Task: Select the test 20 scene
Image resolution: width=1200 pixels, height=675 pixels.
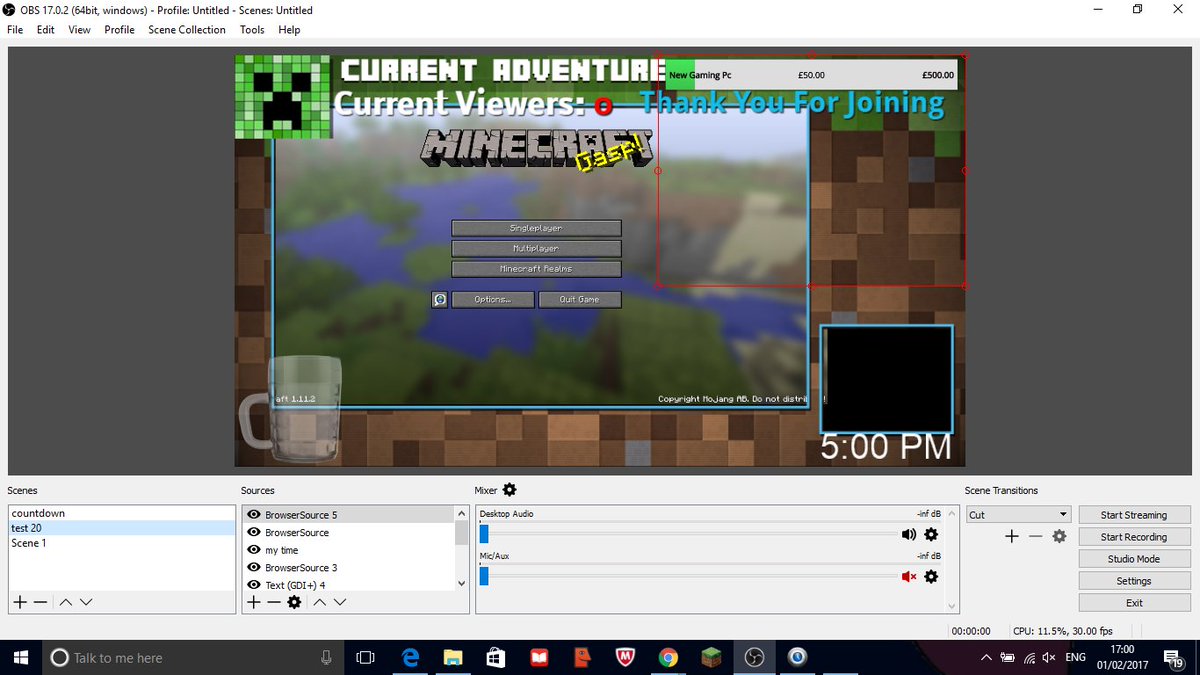Action: (x=120, y=528)
